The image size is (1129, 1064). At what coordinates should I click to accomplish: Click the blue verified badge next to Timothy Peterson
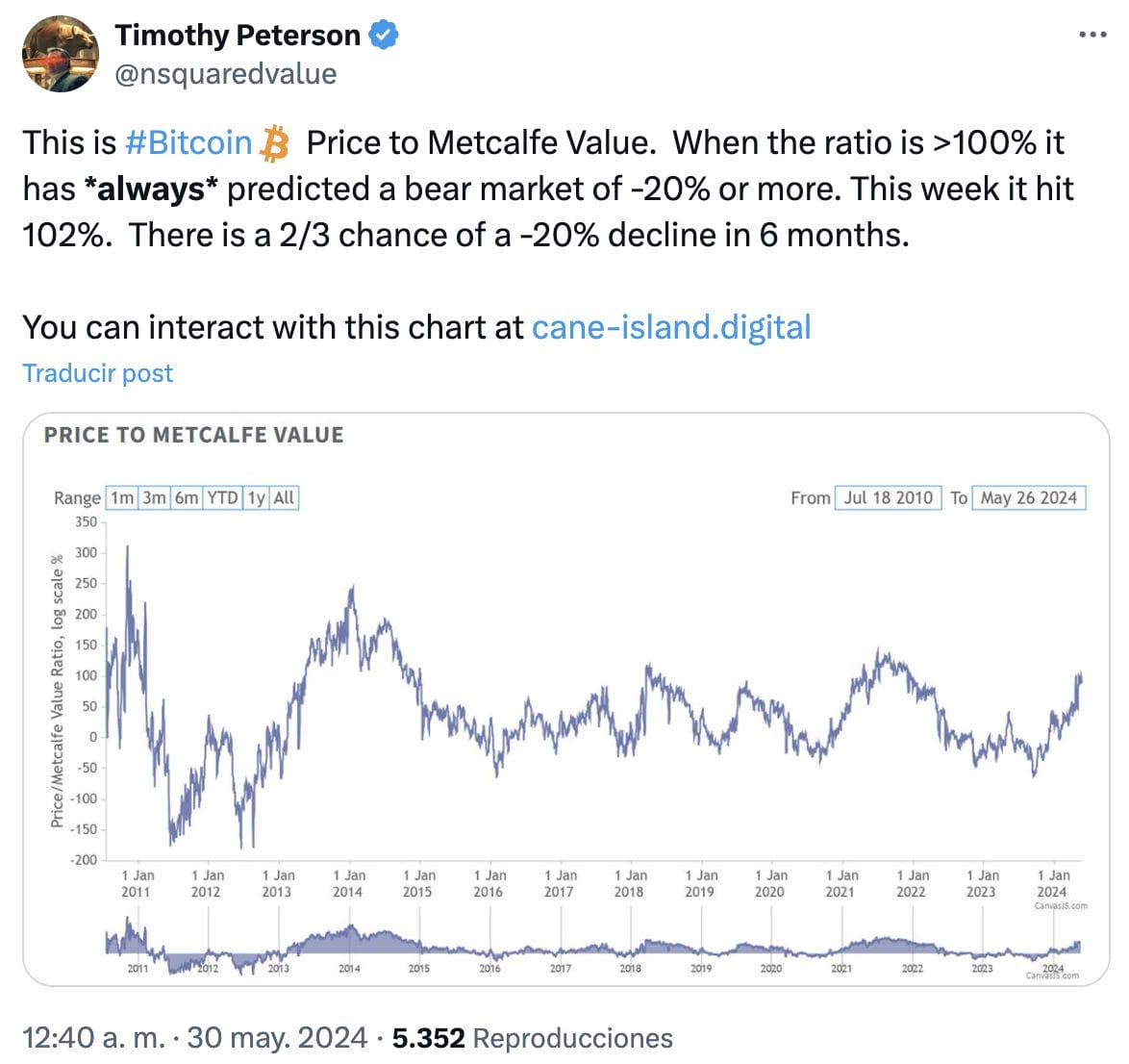click(x=384, y=35)
